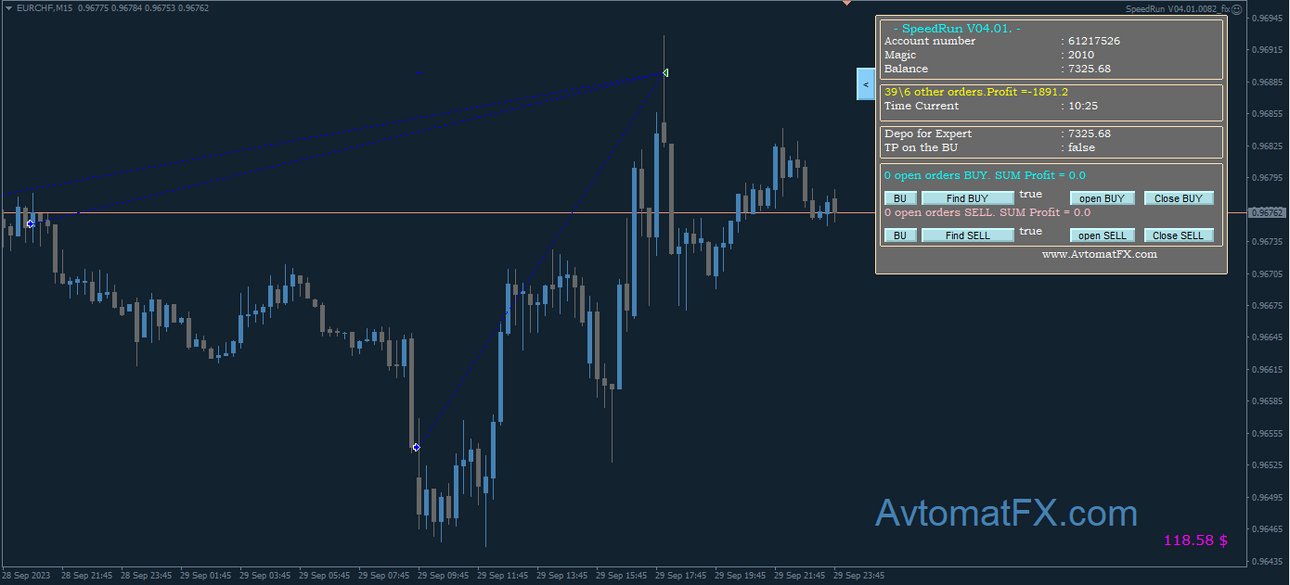Select the trendline anchor circle at the chart low
Viewport: 1290px width, 585px height.
tap(416, 447)
